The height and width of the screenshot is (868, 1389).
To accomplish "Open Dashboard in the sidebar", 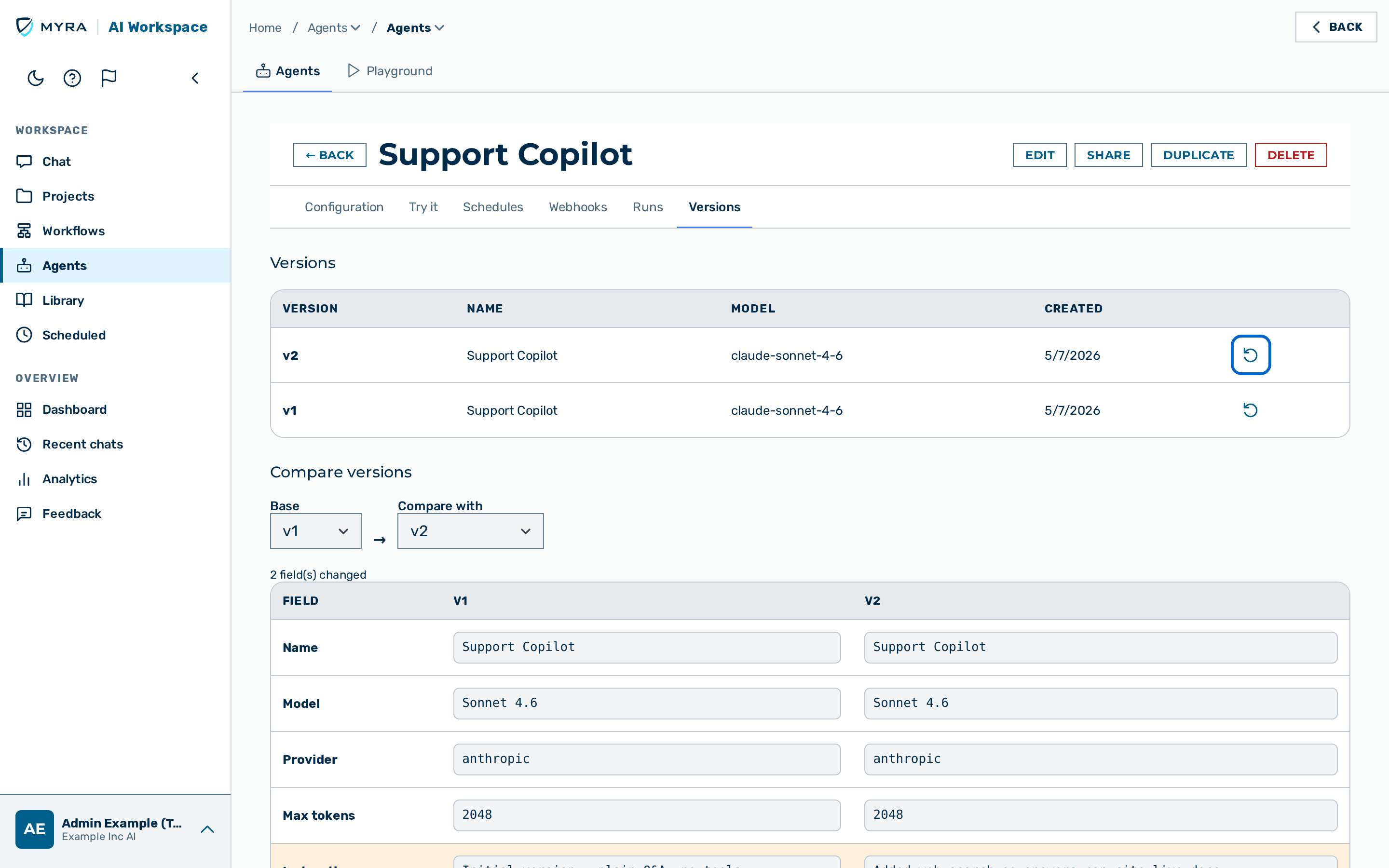I will pyautogui.click(x=116, y=409).
